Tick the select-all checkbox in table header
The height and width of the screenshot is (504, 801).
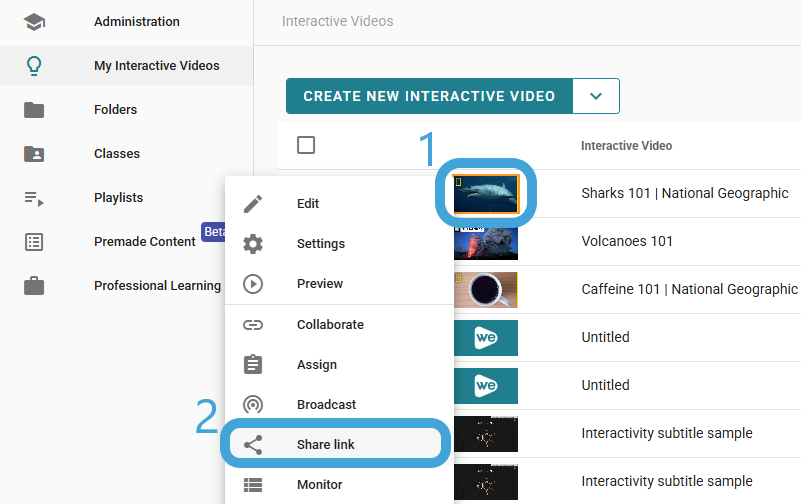[x=306, y=145]
